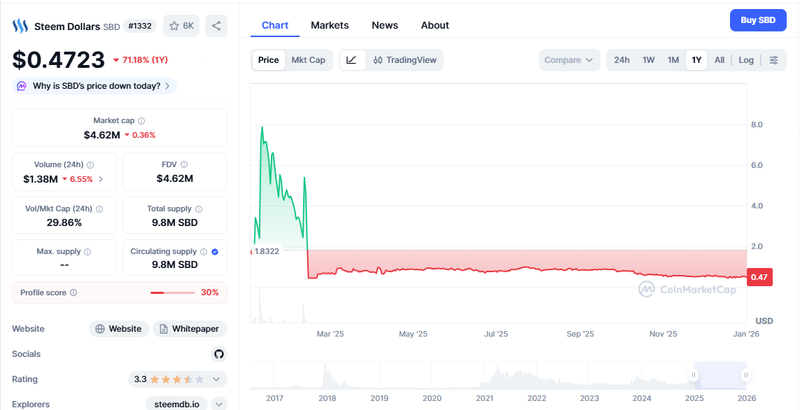Viewport: 800px width, 410px height.
Task: Open the News tab
Action: pyautogui.click(x=384, y=25)
